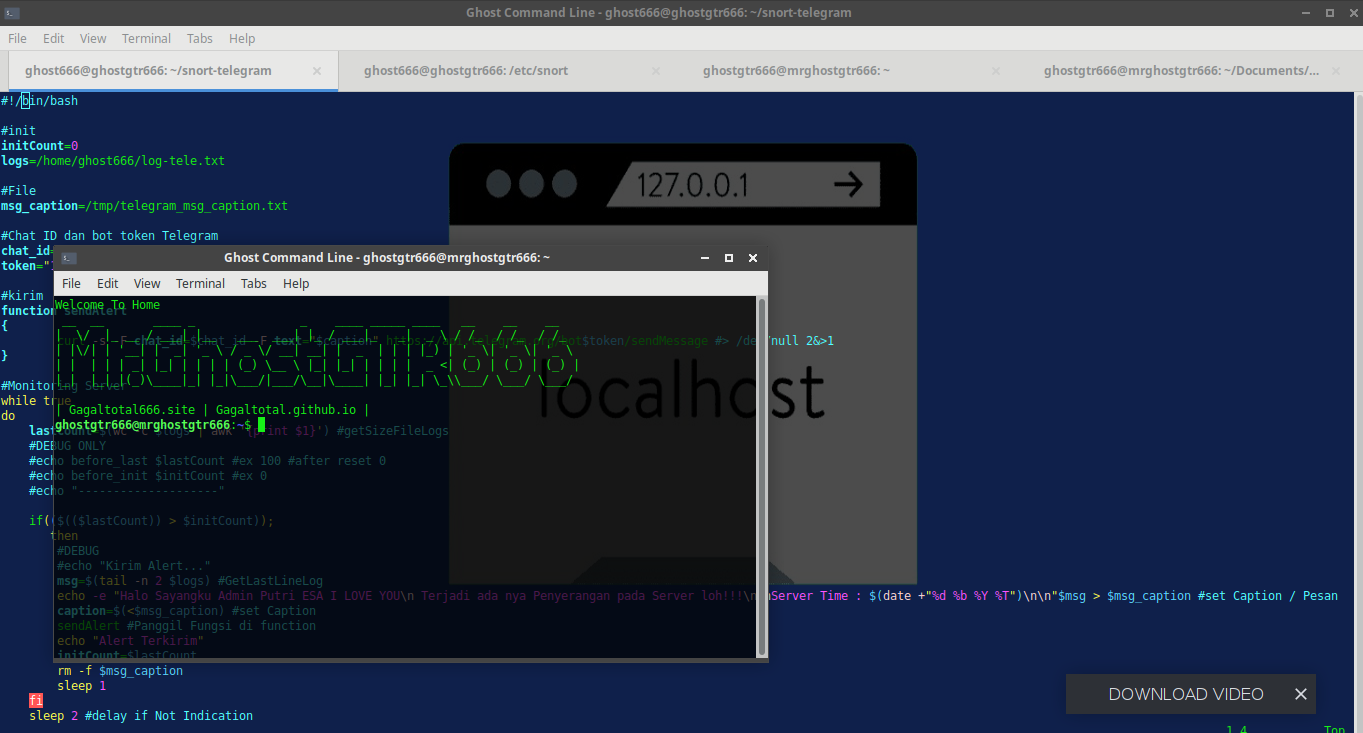The image size is (1363, 733).
Task: Open Edit menu in front terminal window
Action: (107, 283)
